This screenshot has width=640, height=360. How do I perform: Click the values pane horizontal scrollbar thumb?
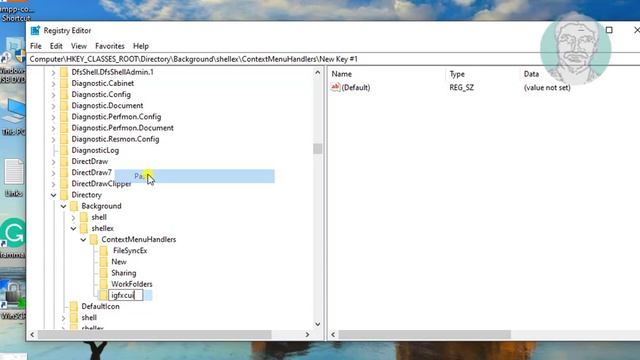pyautogui.click(x=424, y=335)
